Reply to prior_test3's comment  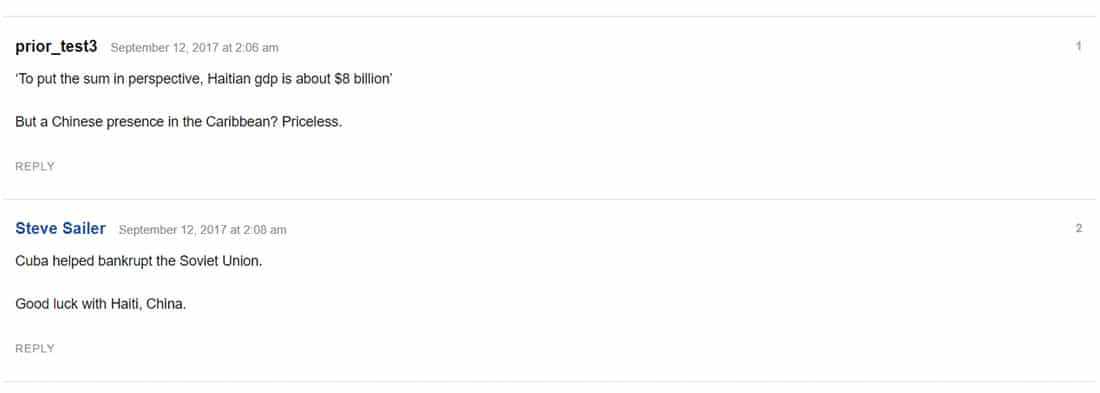tap(35, 166)
